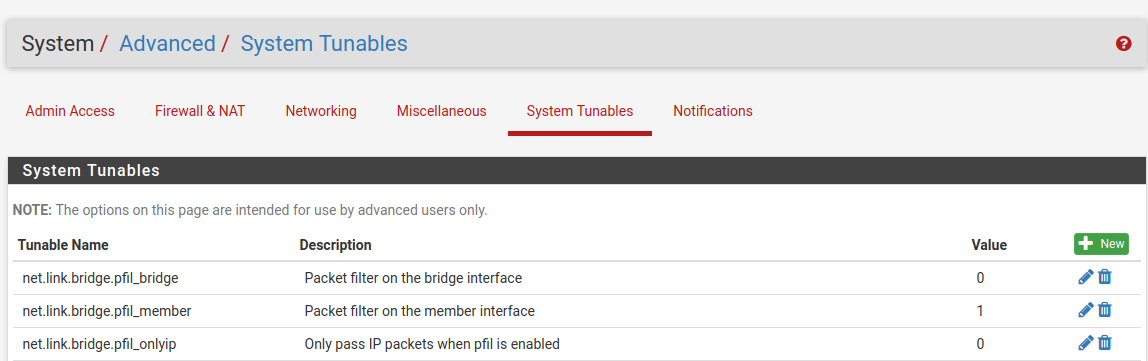This screenshot has width=1148, height=361.
Task: Click the System Tunables breadcrumb link
Action: coord(324,44)
